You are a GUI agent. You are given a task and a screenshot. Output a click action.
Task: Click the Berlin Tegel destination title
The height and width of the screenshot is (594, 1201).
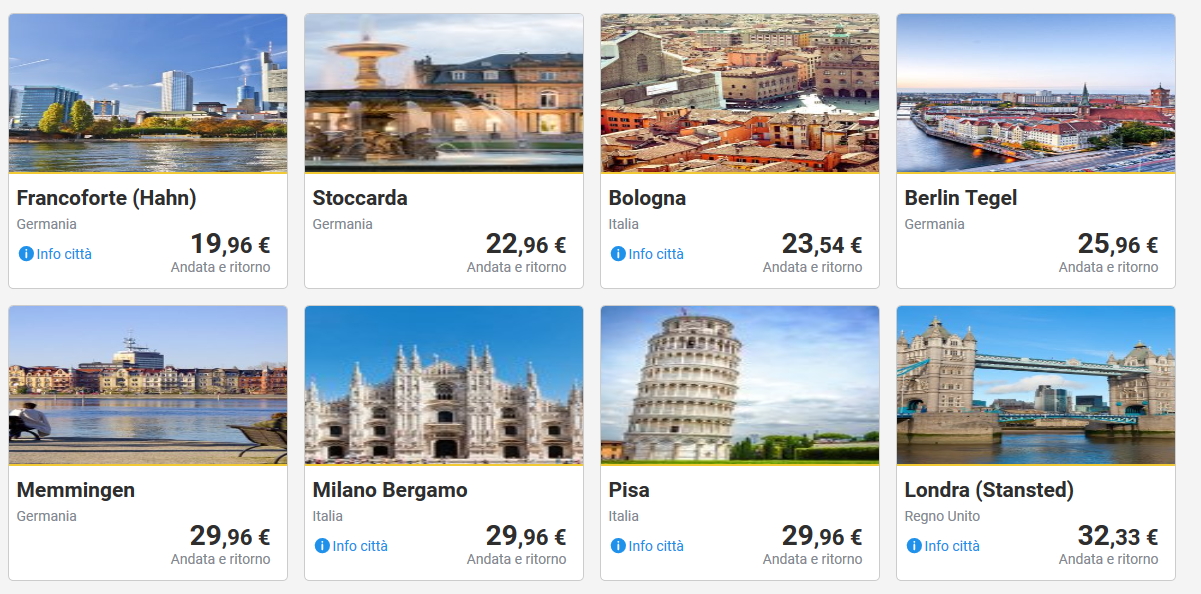point(960,198)
